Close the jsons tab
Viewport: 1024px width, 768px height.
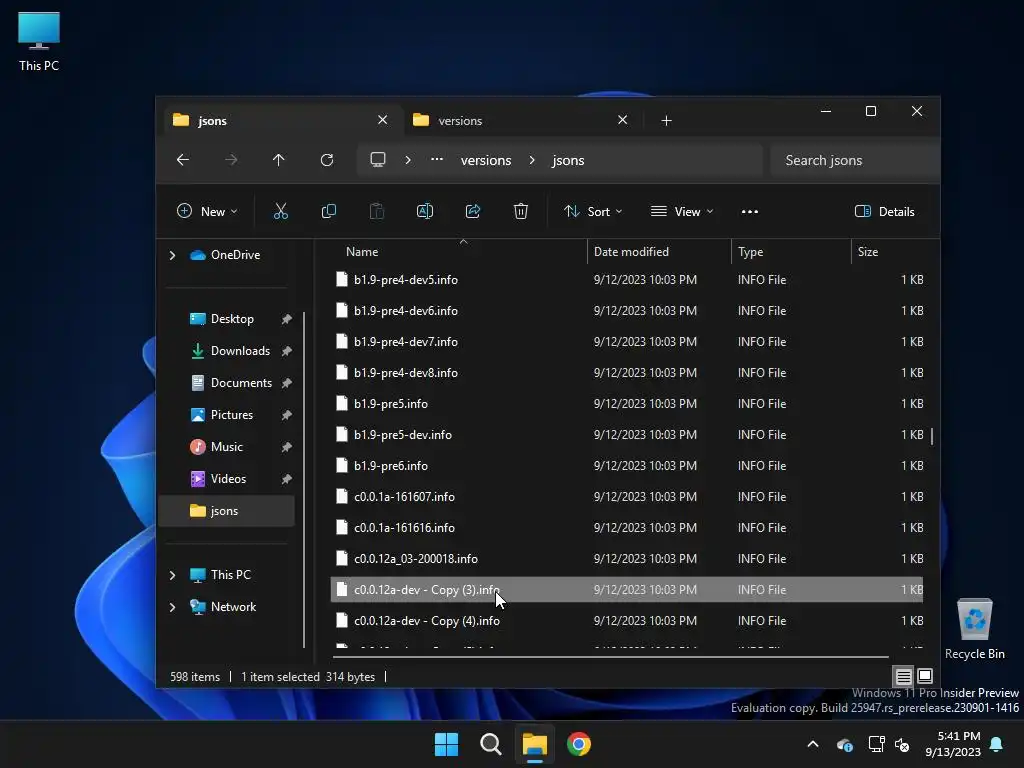(x=383, y=120)
